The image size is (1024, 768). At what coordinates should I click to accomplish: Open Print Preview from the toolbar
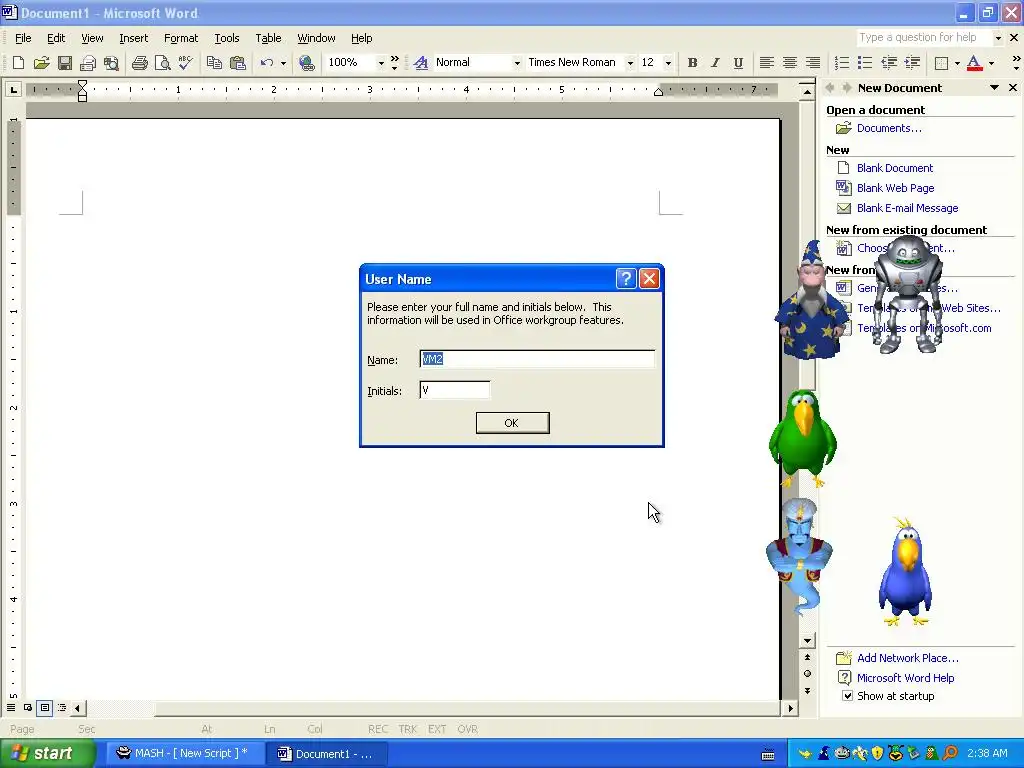[162, 63]
